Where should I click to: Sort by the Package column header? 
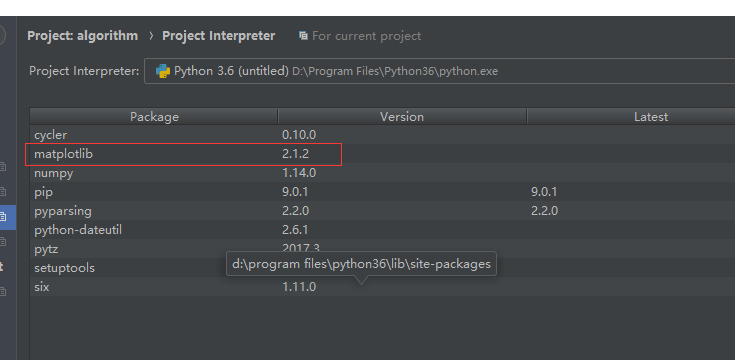click(154, 117)
